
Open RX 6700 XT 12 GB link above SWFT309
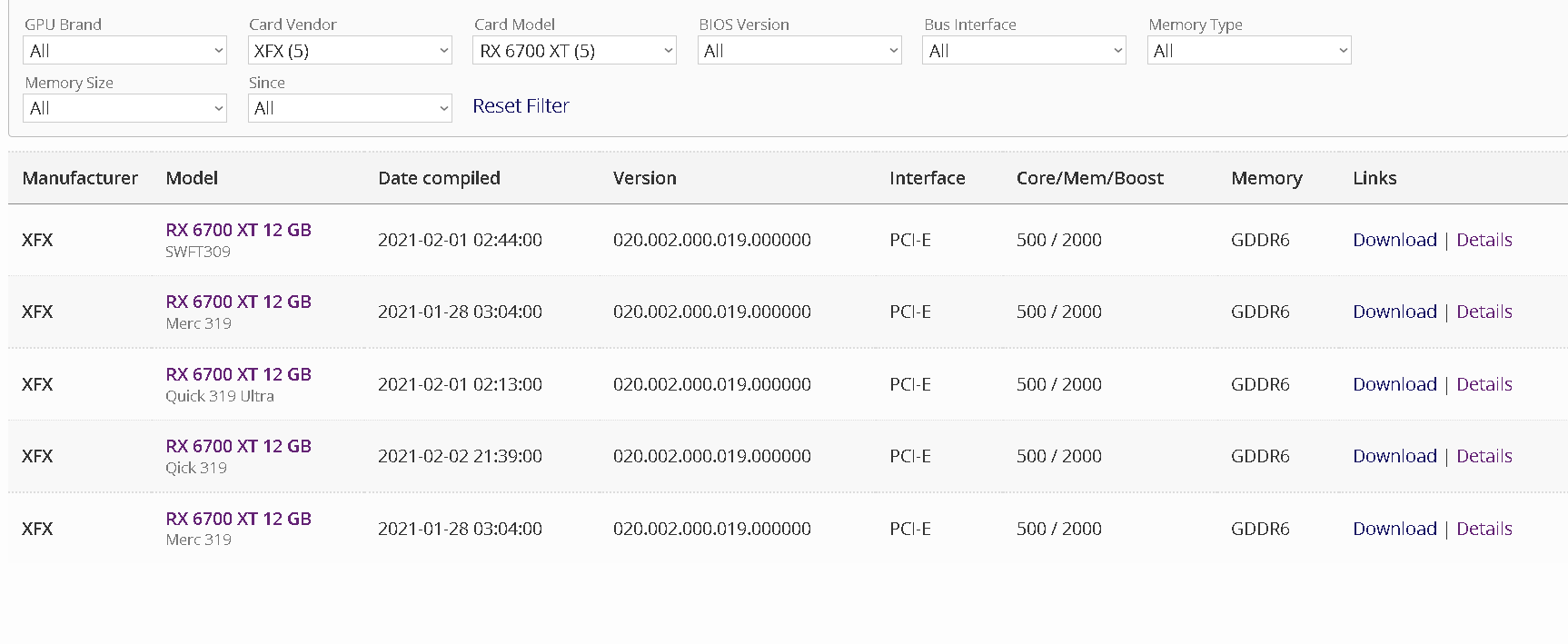click(238, 230)
